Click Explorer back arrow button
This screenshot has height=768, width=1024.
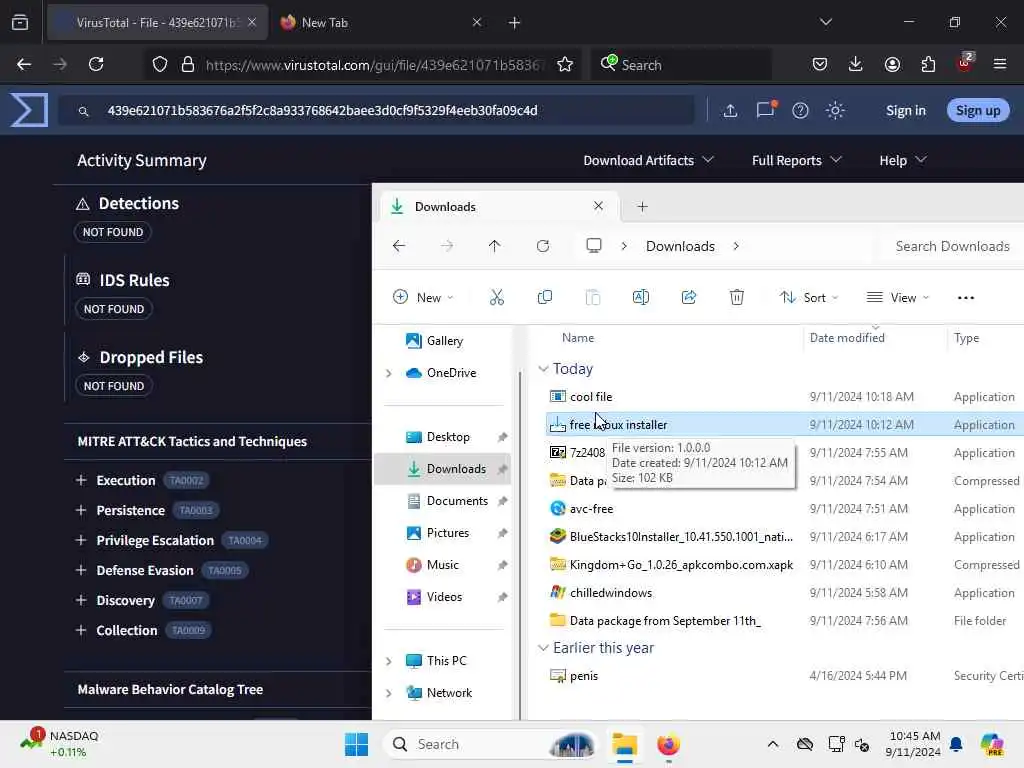tap(399, 246)
